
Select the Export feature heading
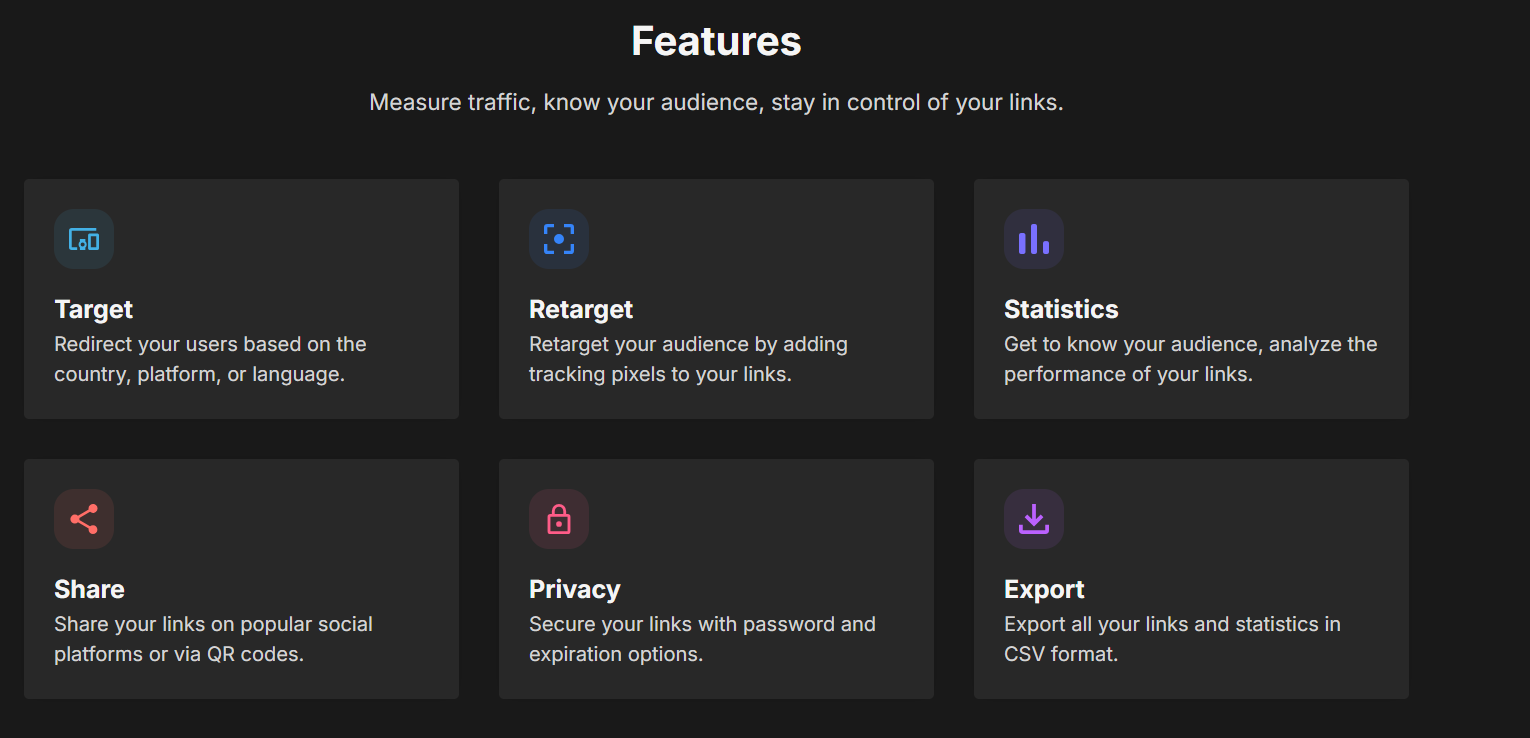tap(1044, 589)
